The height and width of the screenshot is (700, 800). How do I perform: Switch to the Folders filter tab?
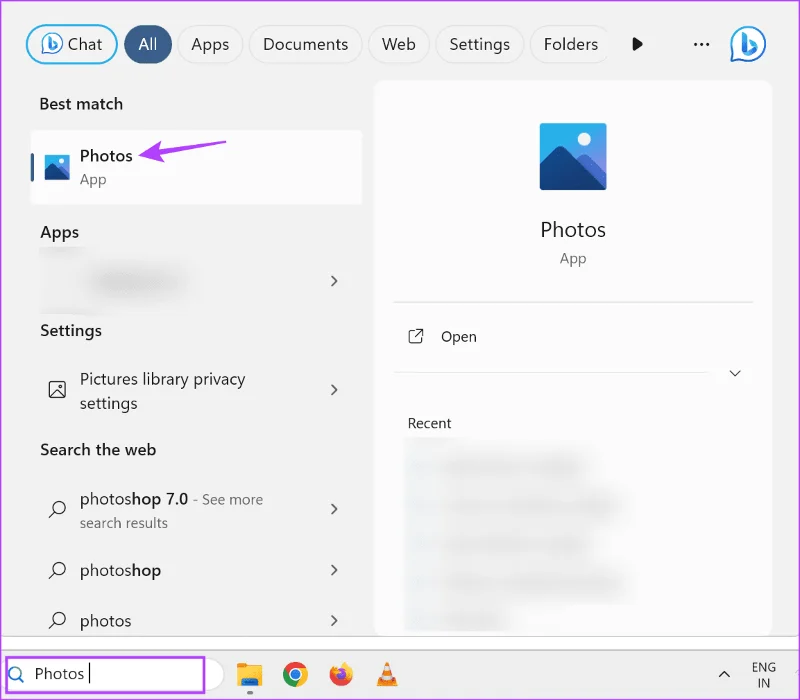(x=570, y=44)
